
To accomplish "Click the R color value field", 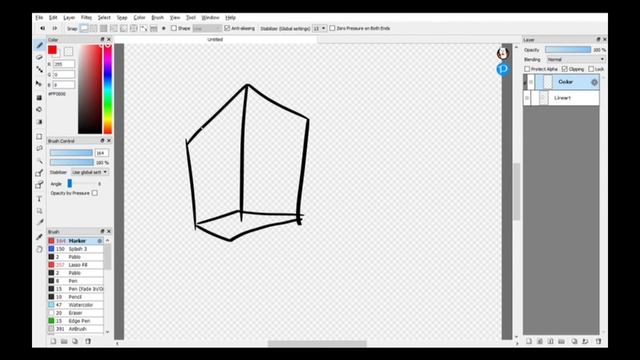I will (x=64, y=64).
